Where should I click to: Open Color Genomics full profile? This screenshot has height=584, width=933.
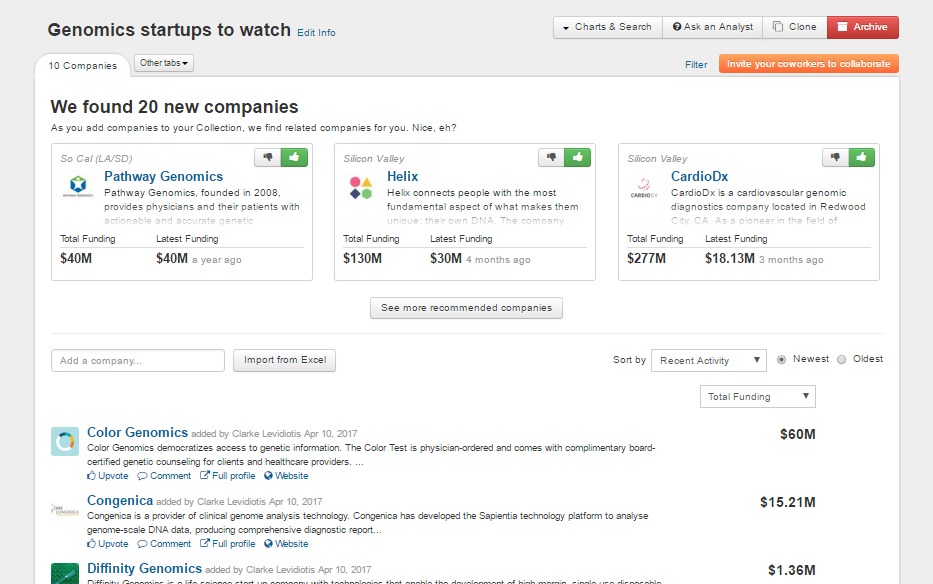tap(228, 476)
